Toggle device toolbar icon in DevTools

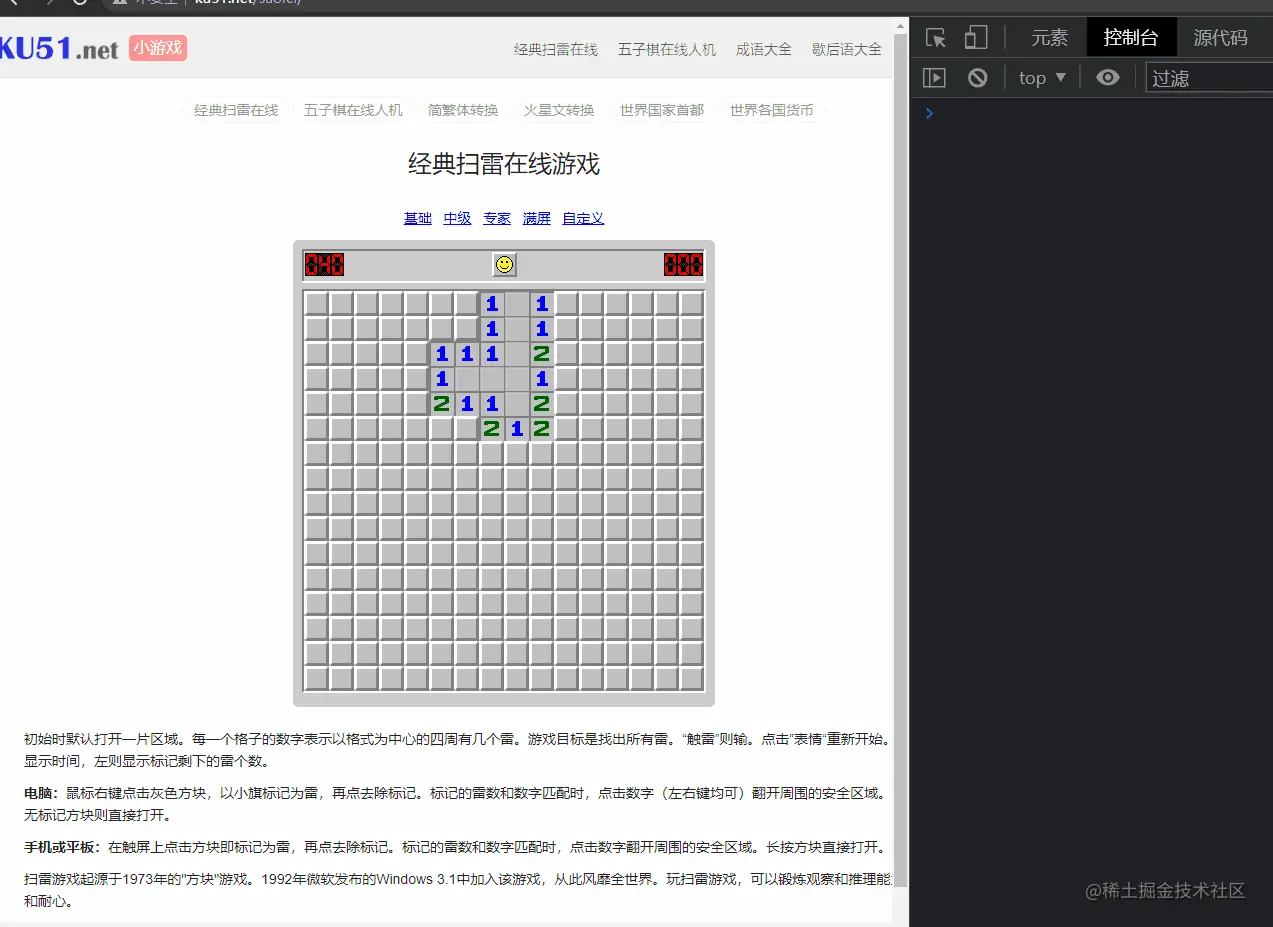(975, 38)
